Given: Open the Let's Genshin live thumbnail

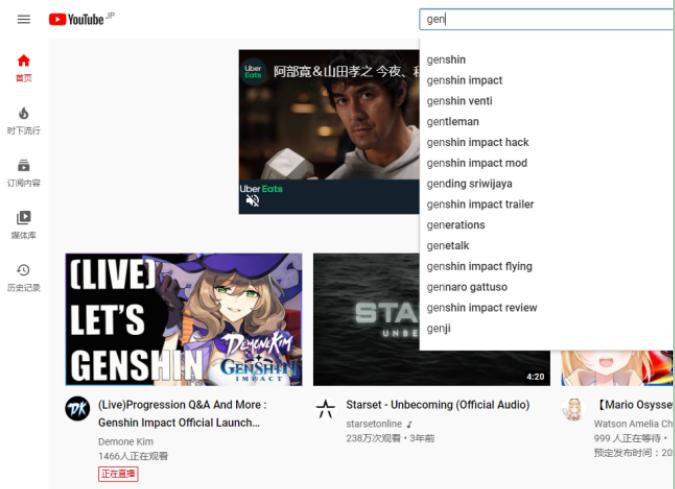Looking at the screenshot, I should coord(183,319).
